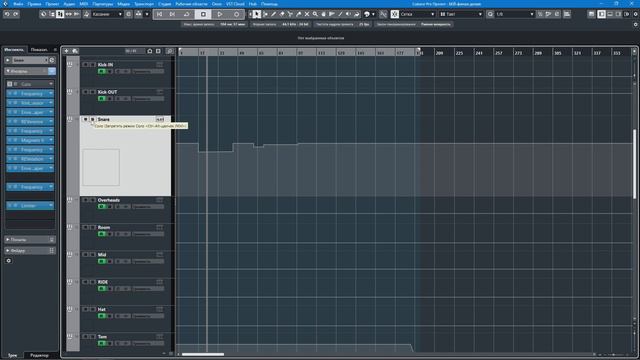This screenshot has width=640, height=360.
Task: Solo the Hat track
Action: tap(93, 309)
